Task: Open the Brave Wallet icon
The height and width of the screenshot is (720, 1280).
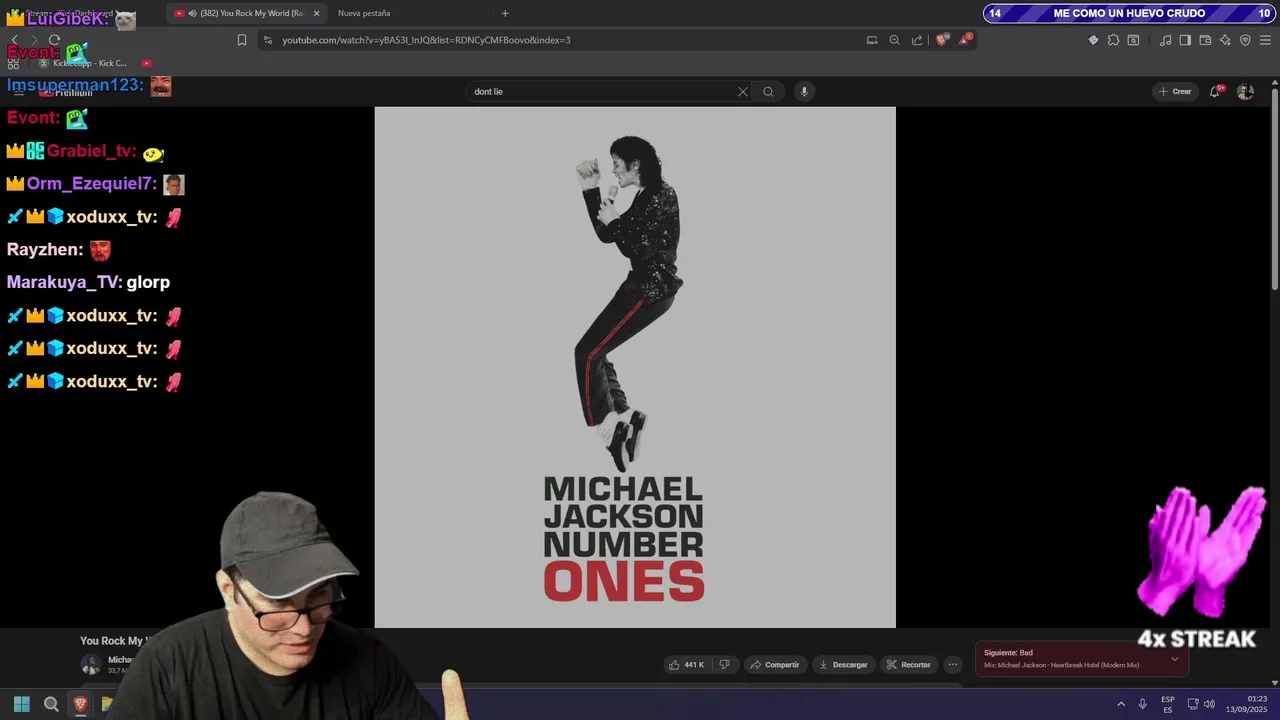Action: coord(1205,40)
